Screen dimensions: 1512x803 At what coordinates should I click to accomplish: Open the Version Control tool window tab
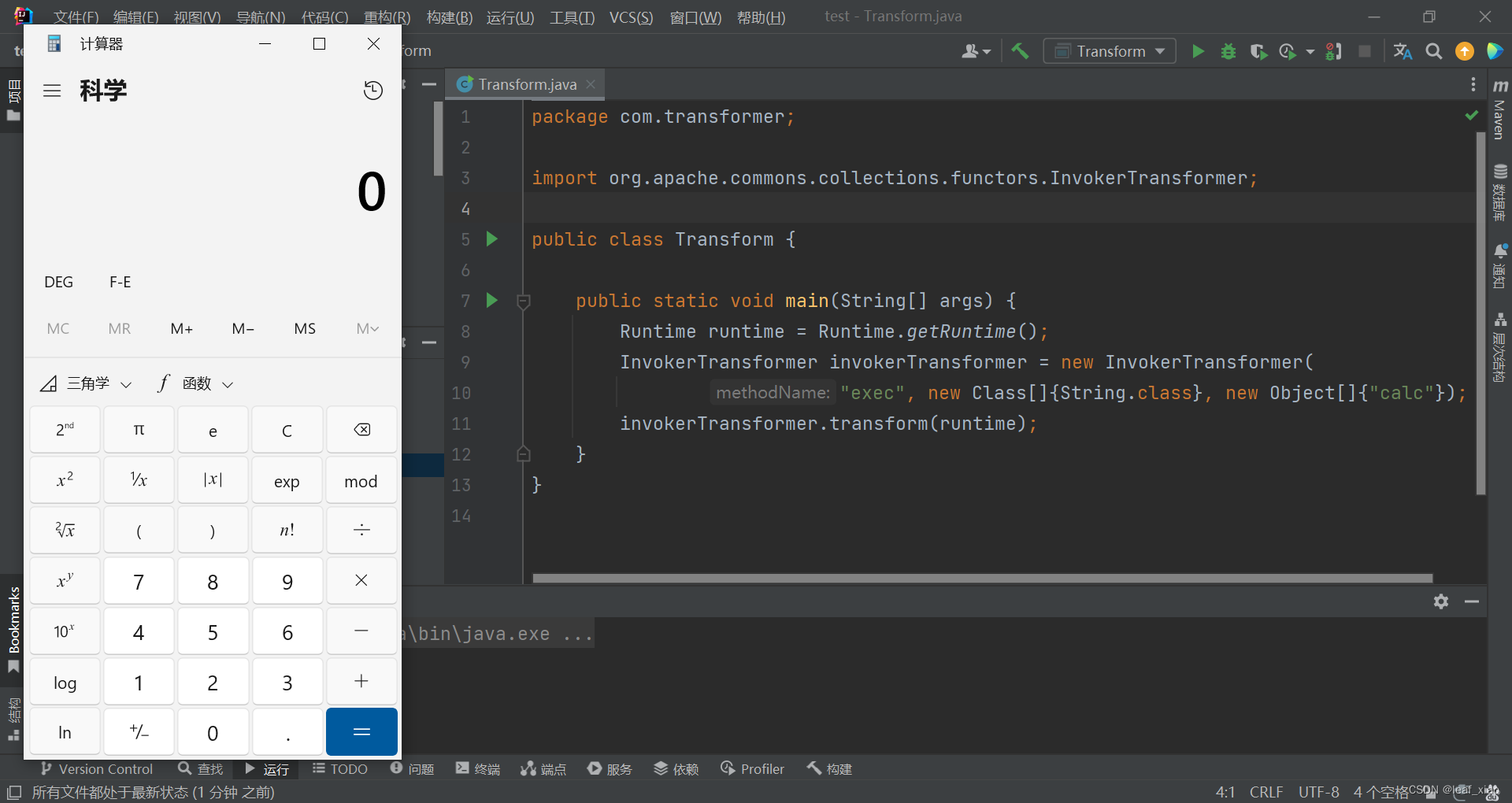pyautogui.click(x=96, y=768)
